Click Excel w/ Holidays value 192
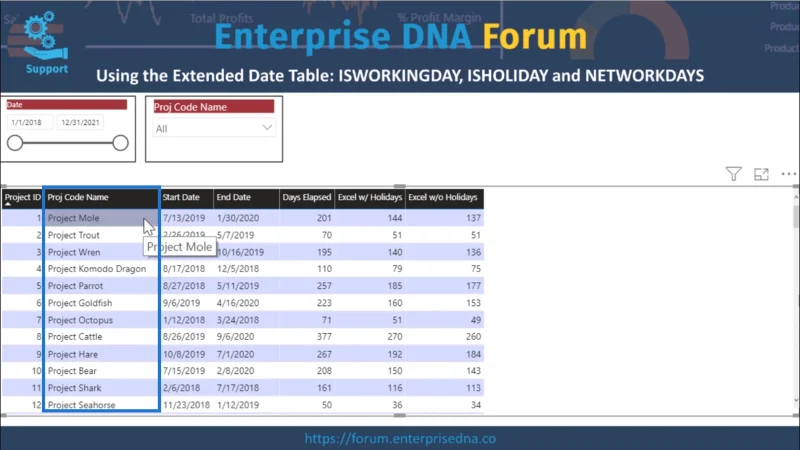Viewport: 800px width, 450px height. (x=395, y=354)
